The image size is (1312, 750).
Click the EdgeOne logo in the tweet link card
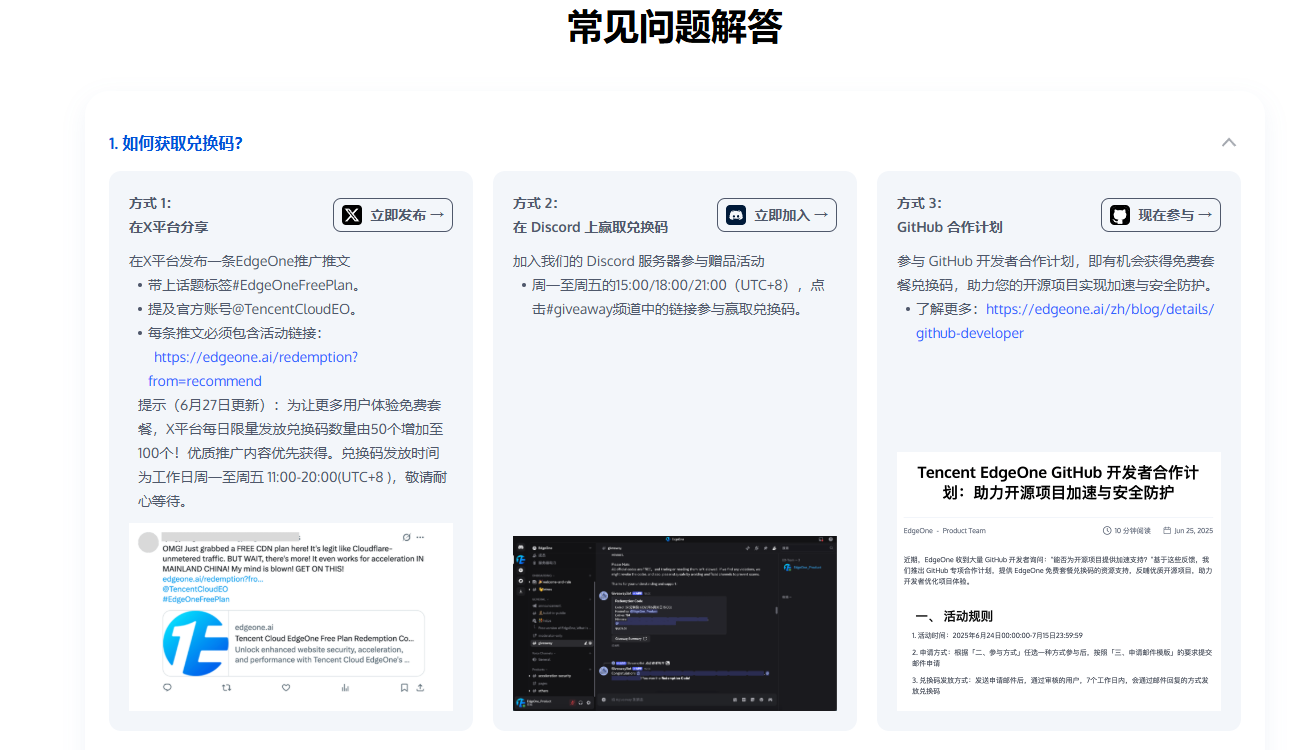[x=195, y=644]
